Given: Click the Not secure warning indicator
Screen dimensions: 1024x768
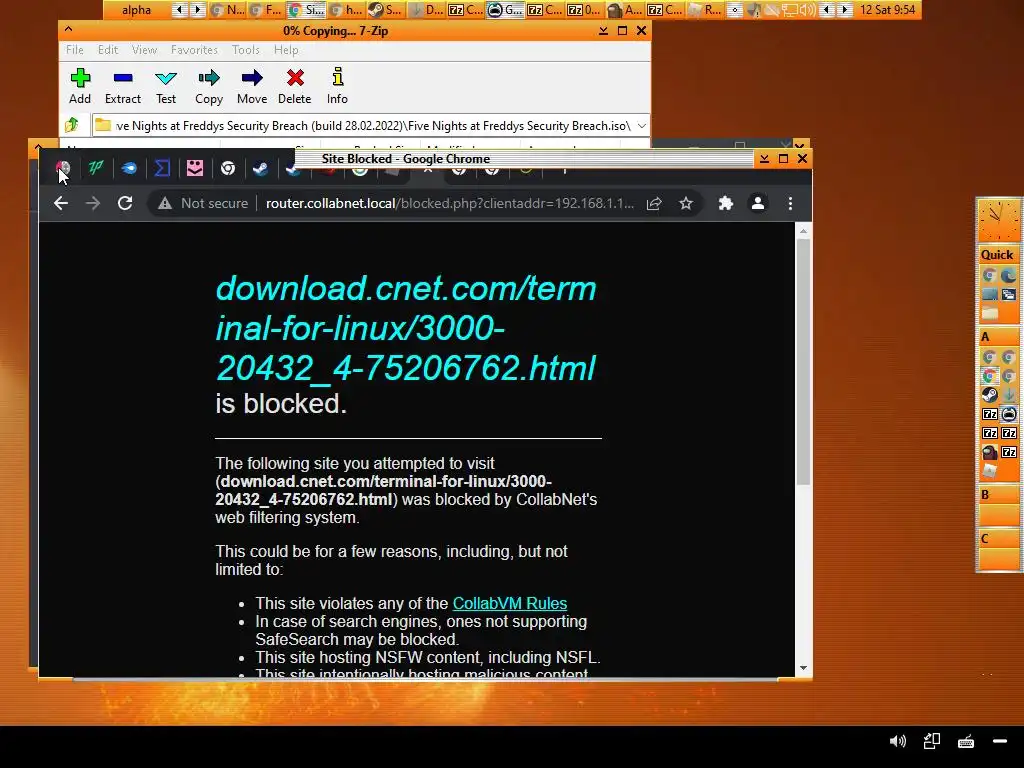Looking at the screenshot, I should 203,203.
